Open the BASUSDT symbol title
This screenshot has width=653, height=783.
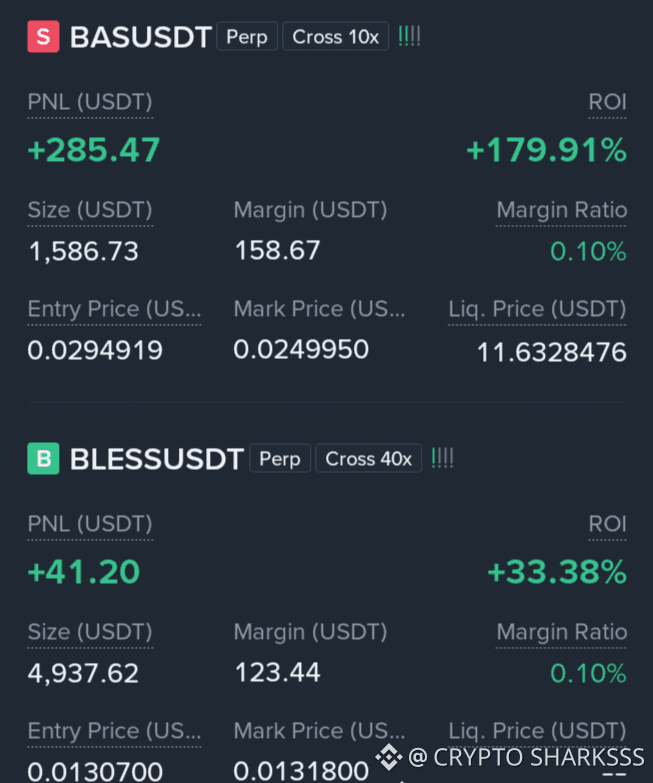(141, 37)
